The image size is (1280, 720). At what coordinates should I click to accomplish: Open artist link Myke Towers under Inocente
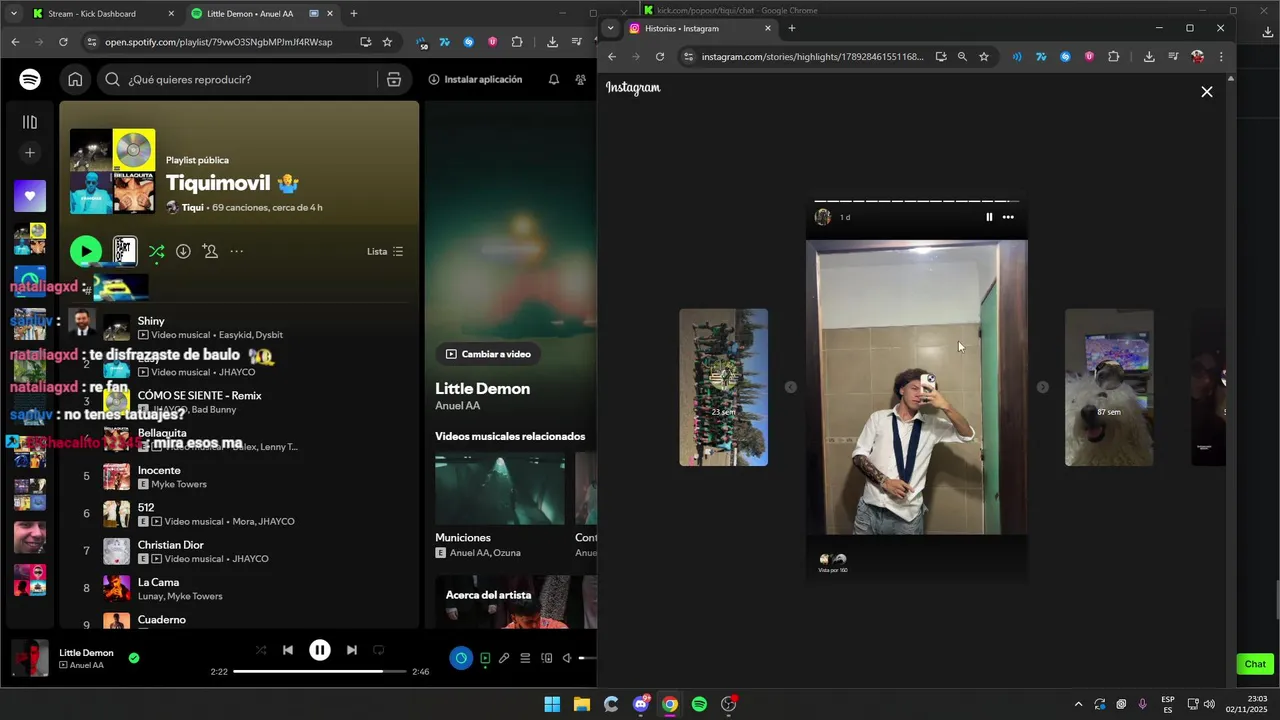(179, 484)
